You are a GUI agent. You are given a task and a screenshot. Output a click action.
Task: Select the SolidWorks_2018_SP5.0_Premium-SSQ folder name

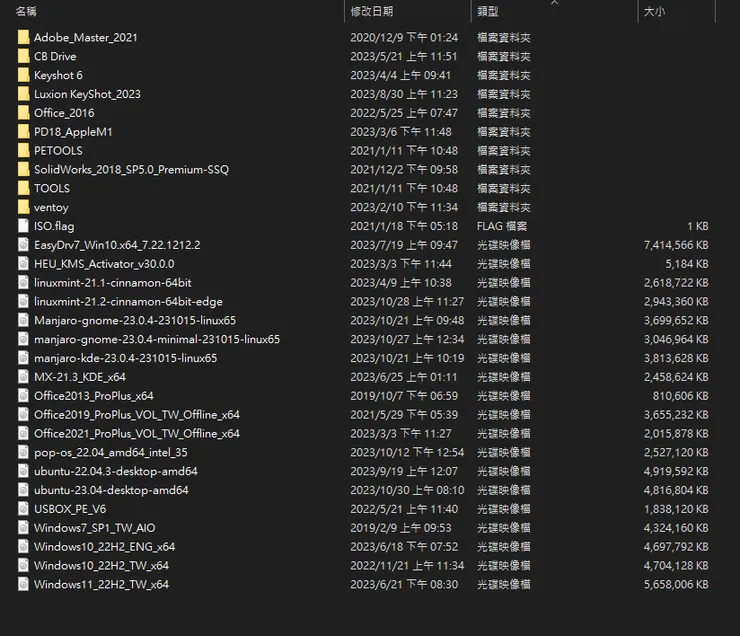pyautogui.click(x=131, y=170)
